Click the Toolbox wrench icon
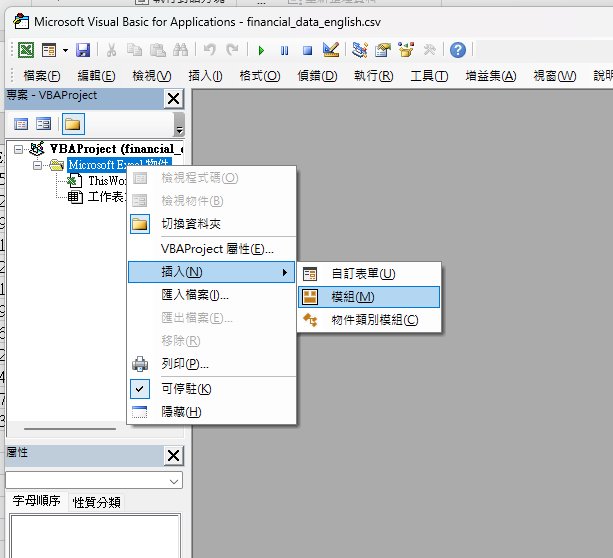The width and height of the screenshot is (613, 558). tap(429, 50)
